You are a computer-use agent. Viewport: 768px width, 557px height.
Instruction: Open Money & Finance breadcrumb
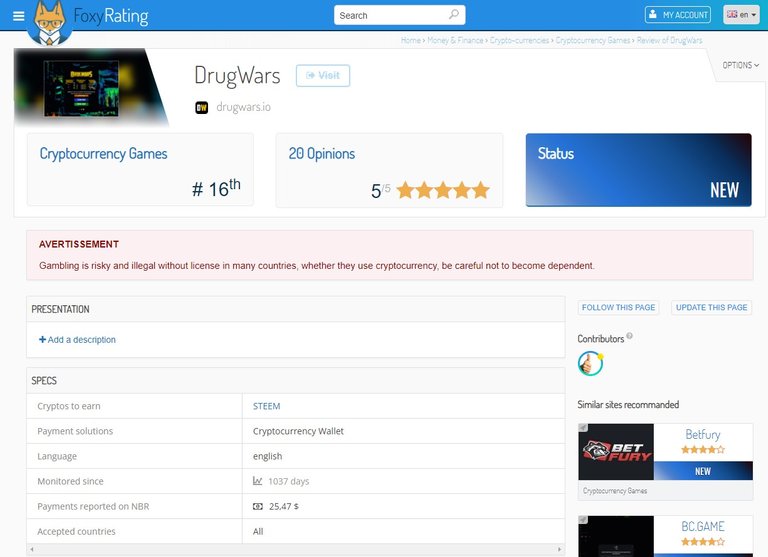tap(455, 40)
